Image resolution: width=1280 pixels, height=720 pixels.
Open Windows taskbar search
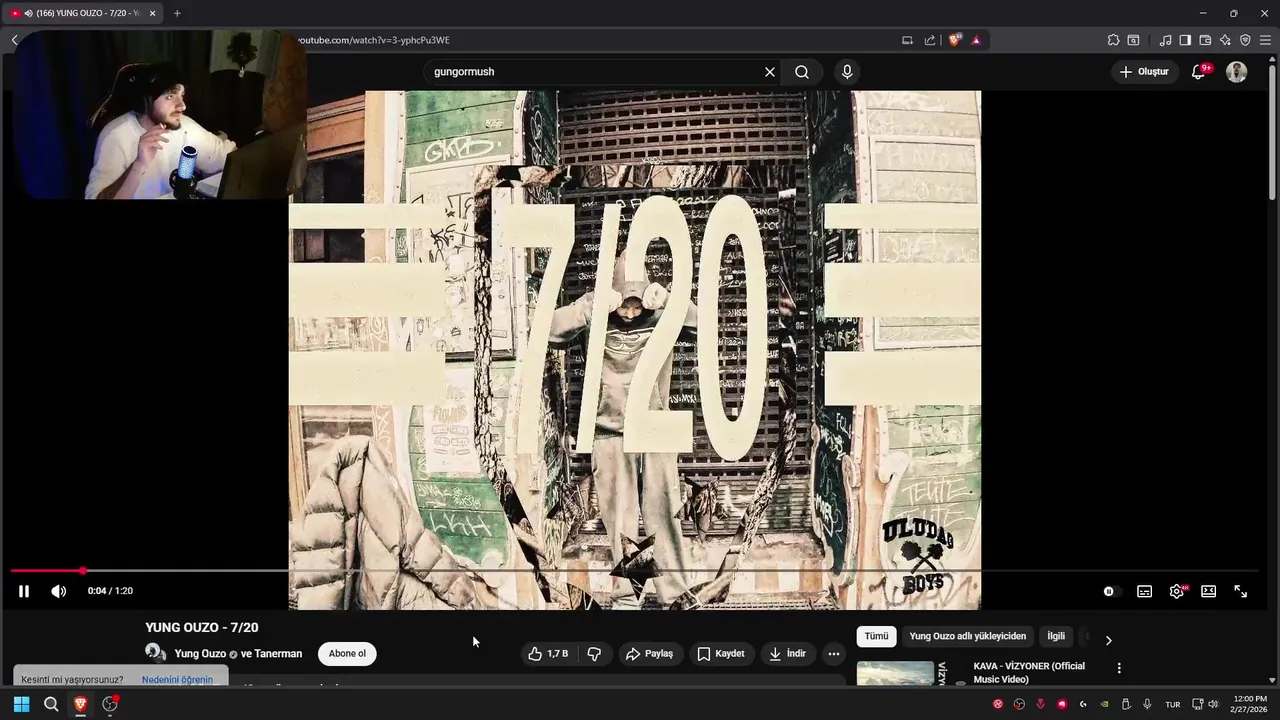[x=51, y=704]
